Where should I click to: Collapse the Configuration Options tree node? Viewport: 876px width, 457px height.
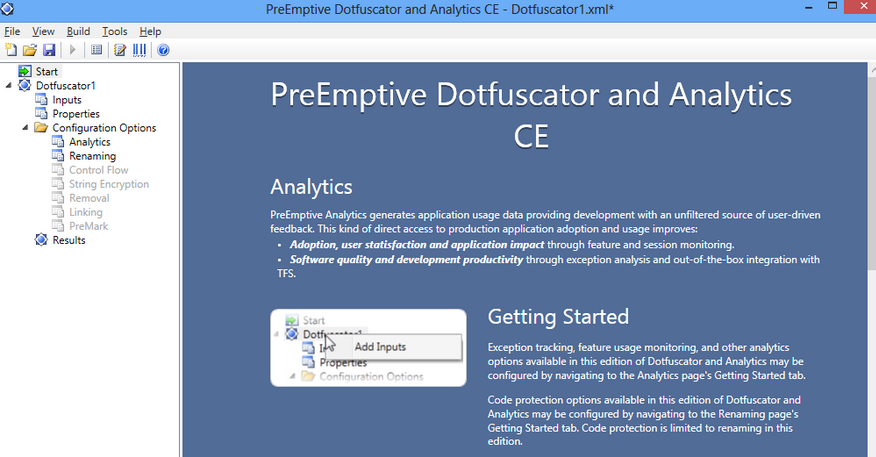25,128
